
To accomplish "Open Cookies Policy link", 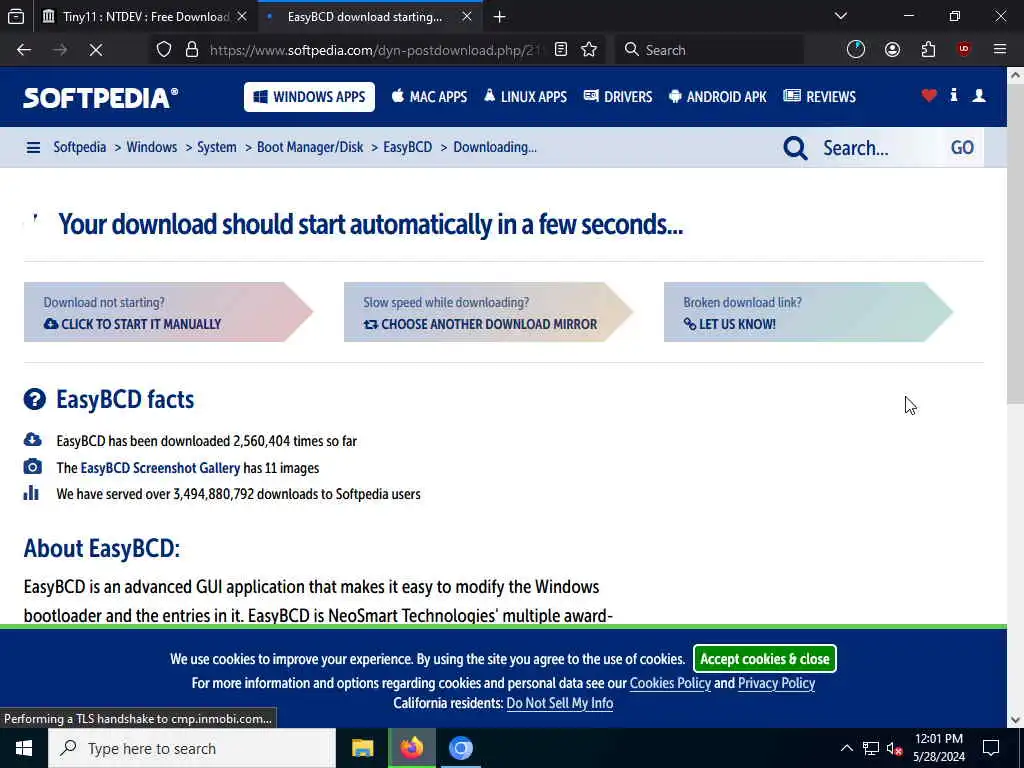I will (670, 683).
